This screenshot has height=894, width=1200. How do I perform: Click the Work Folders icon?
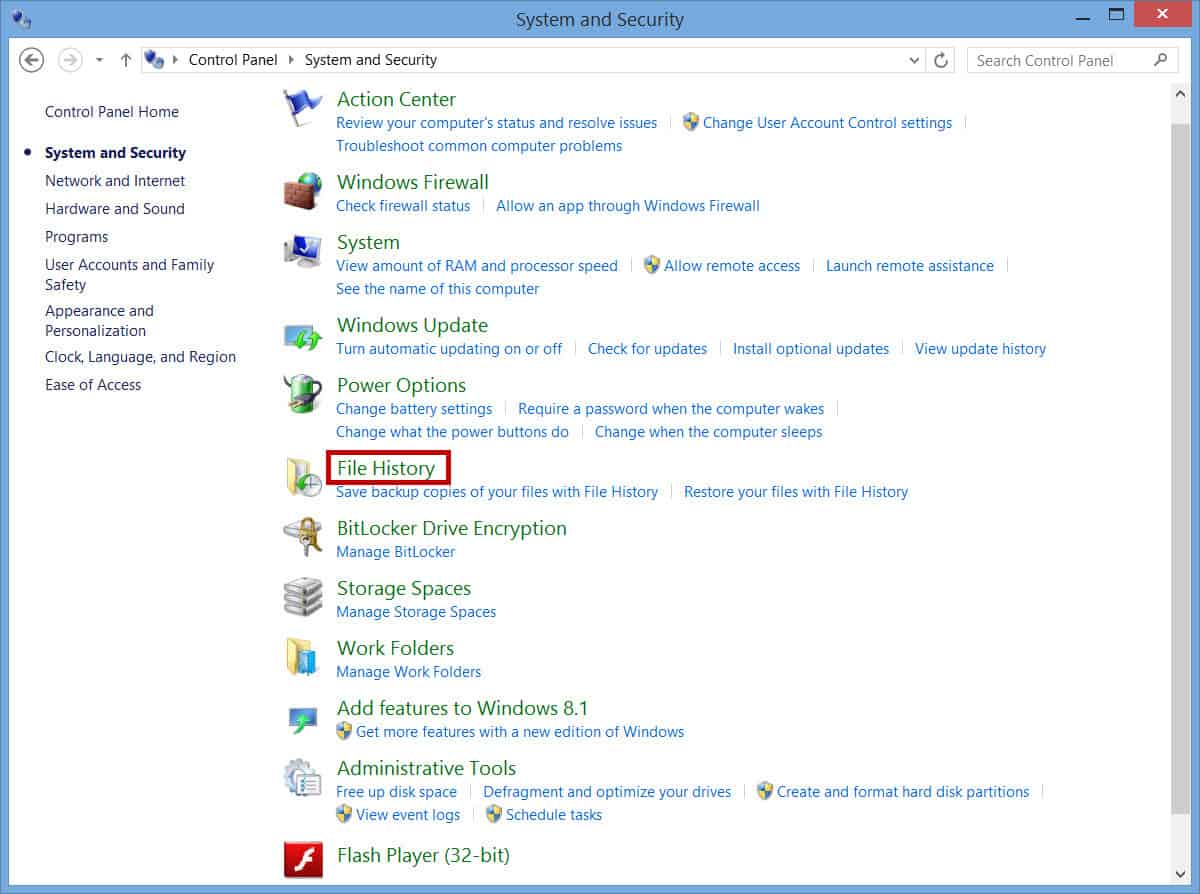303,657
